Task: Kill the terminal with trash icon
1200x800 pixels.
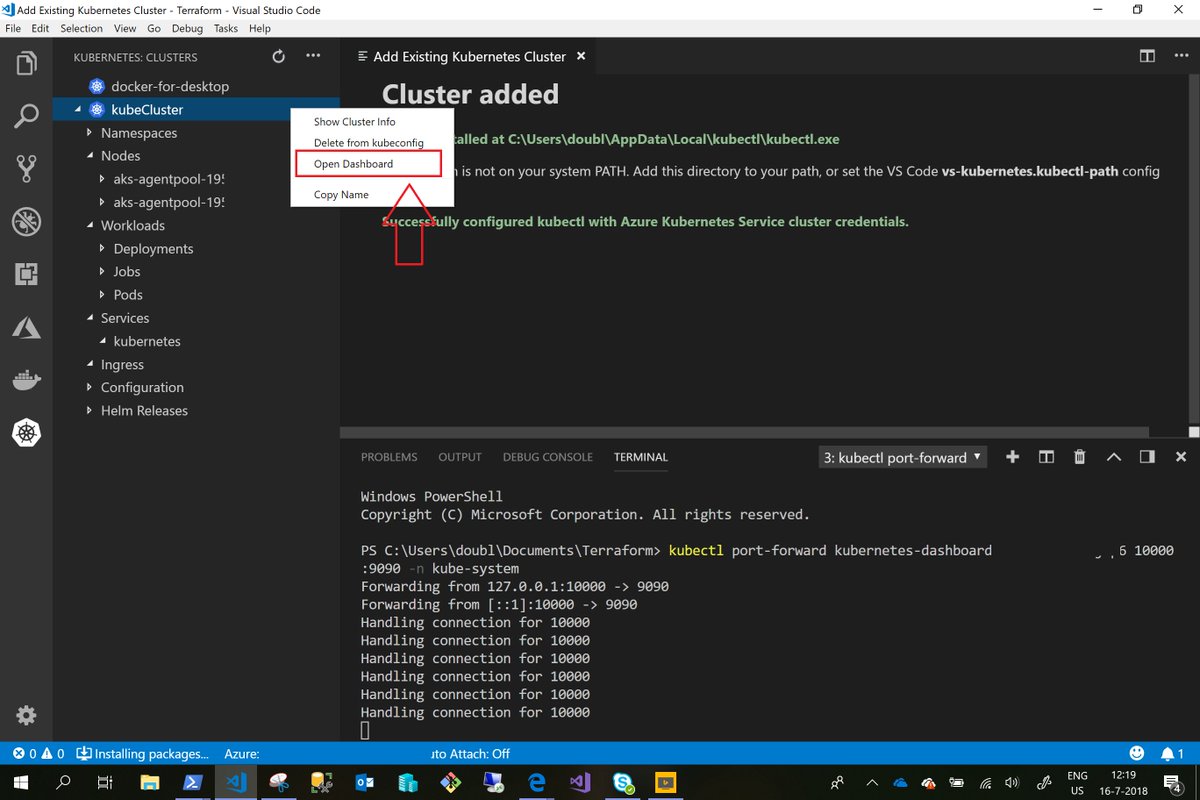Action: click(1079, 457)
